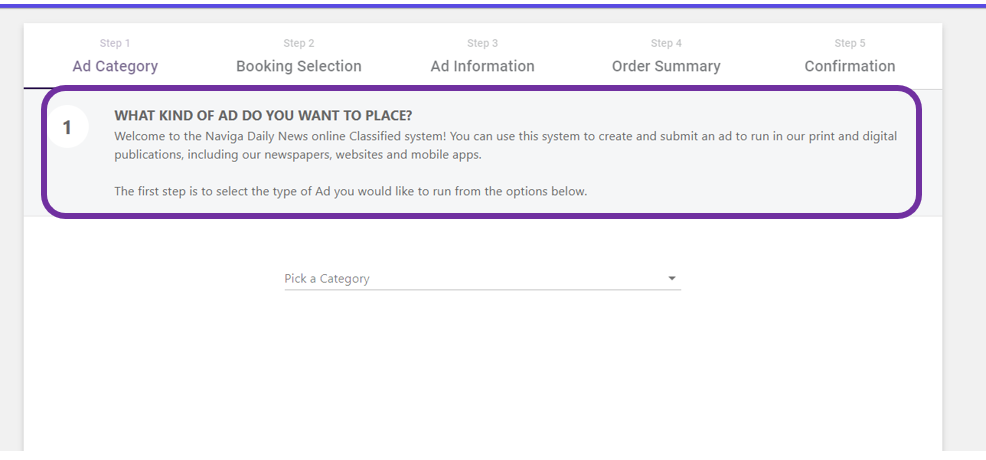Click the circled number 1 step icon

[x=67, y=128]
